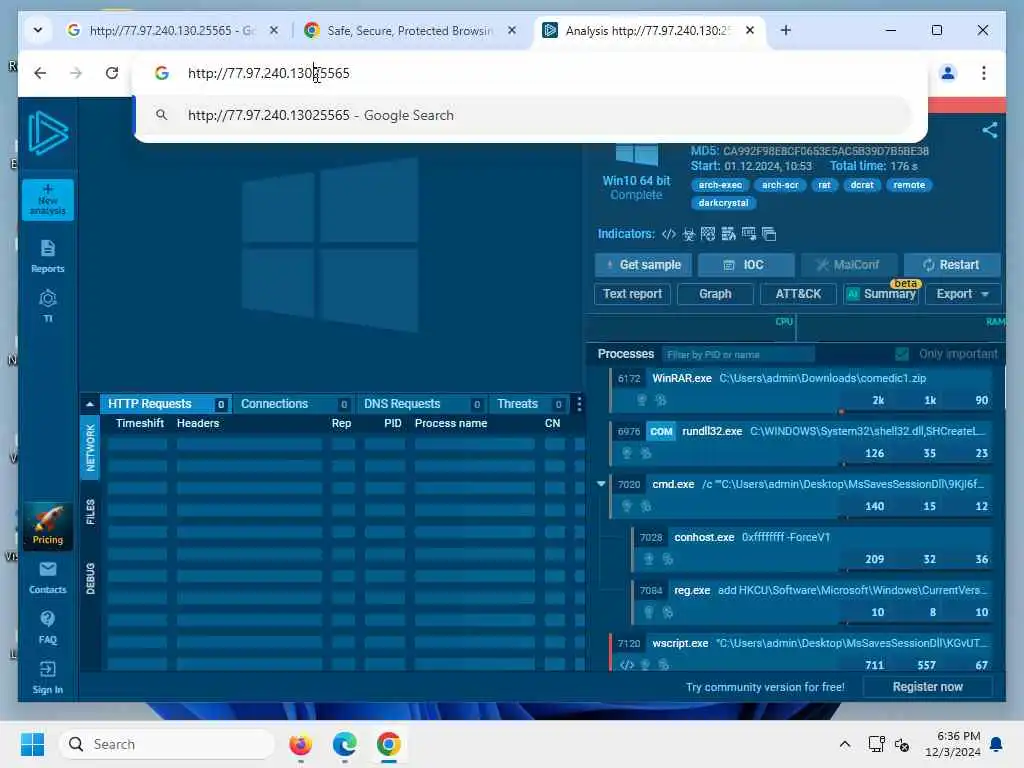Toggle the Only important checkbox
1024x768 pixels.
coord(901,354)
